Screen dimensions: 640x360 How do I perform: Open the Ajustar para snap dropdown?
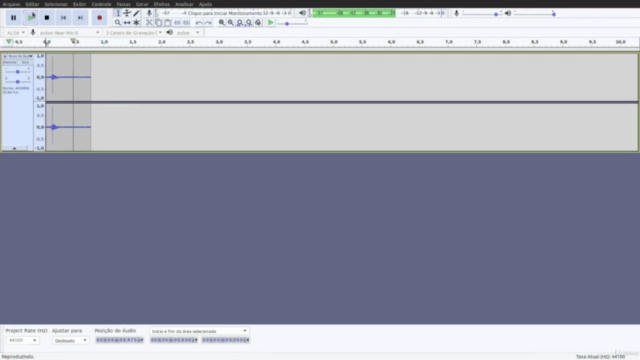pos(70,340)
